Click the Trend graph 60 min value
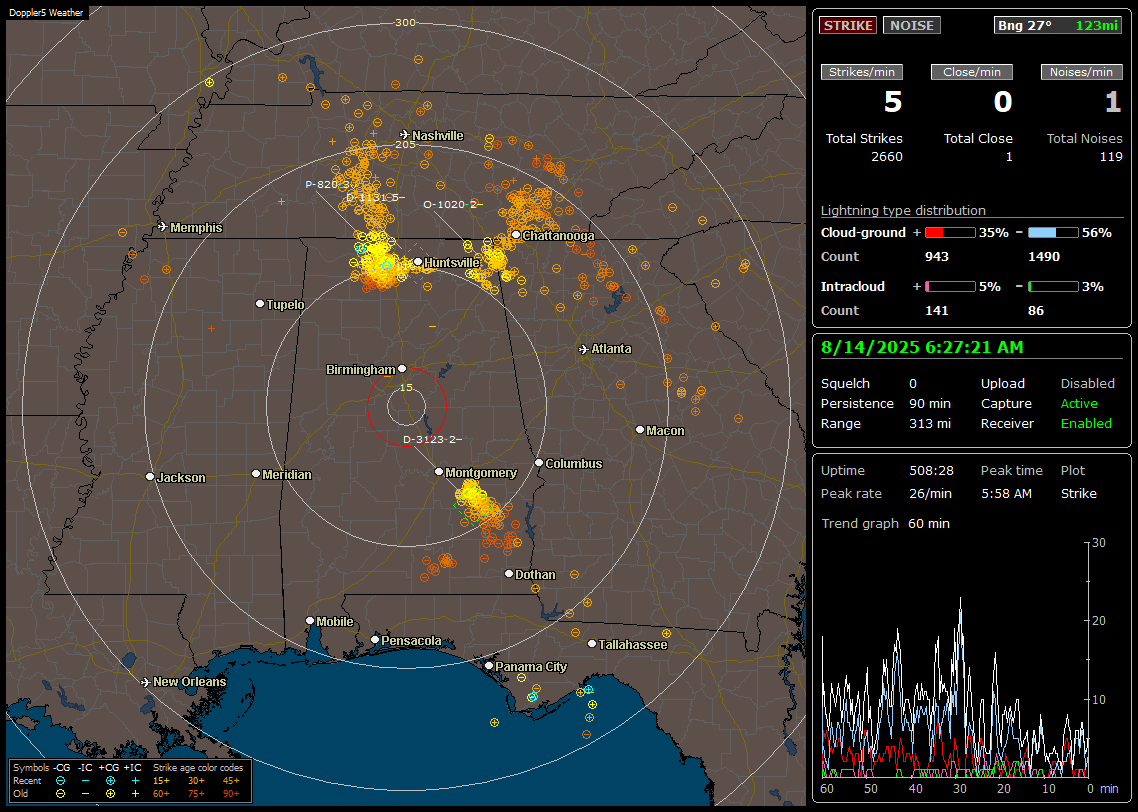This screenshot has height=812, width=1138. pyautogui.click(x=929, y=524)
